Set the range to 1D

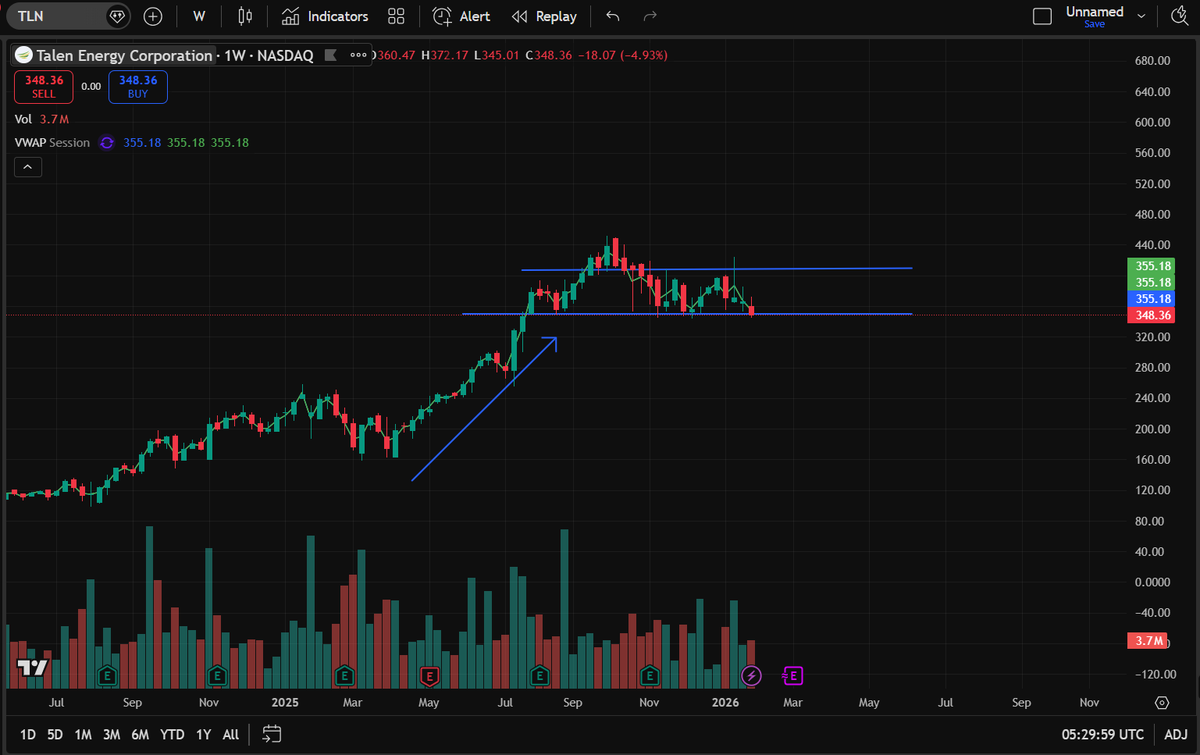point(28,734)
